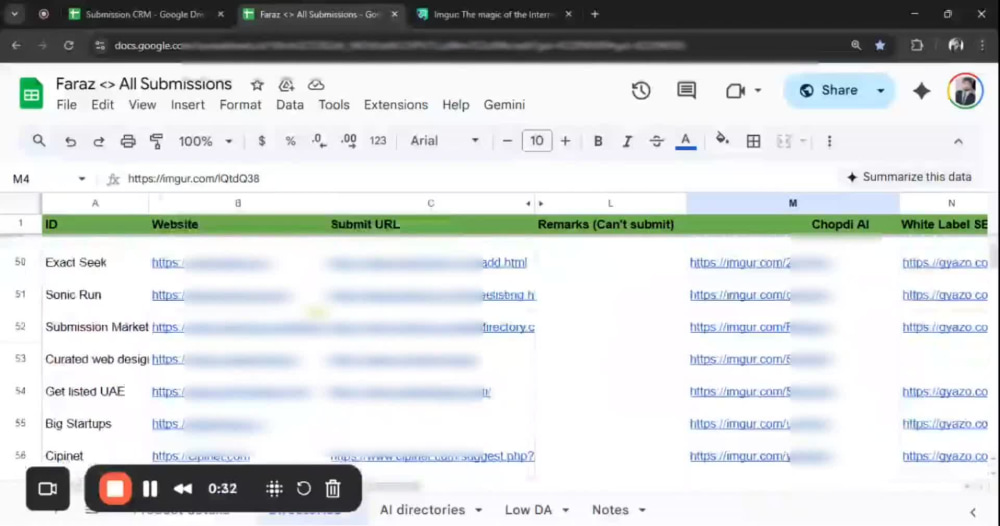Screen dimensions: 1000x526
Task: Open the text color picker
Action: (x=686, y=142)
